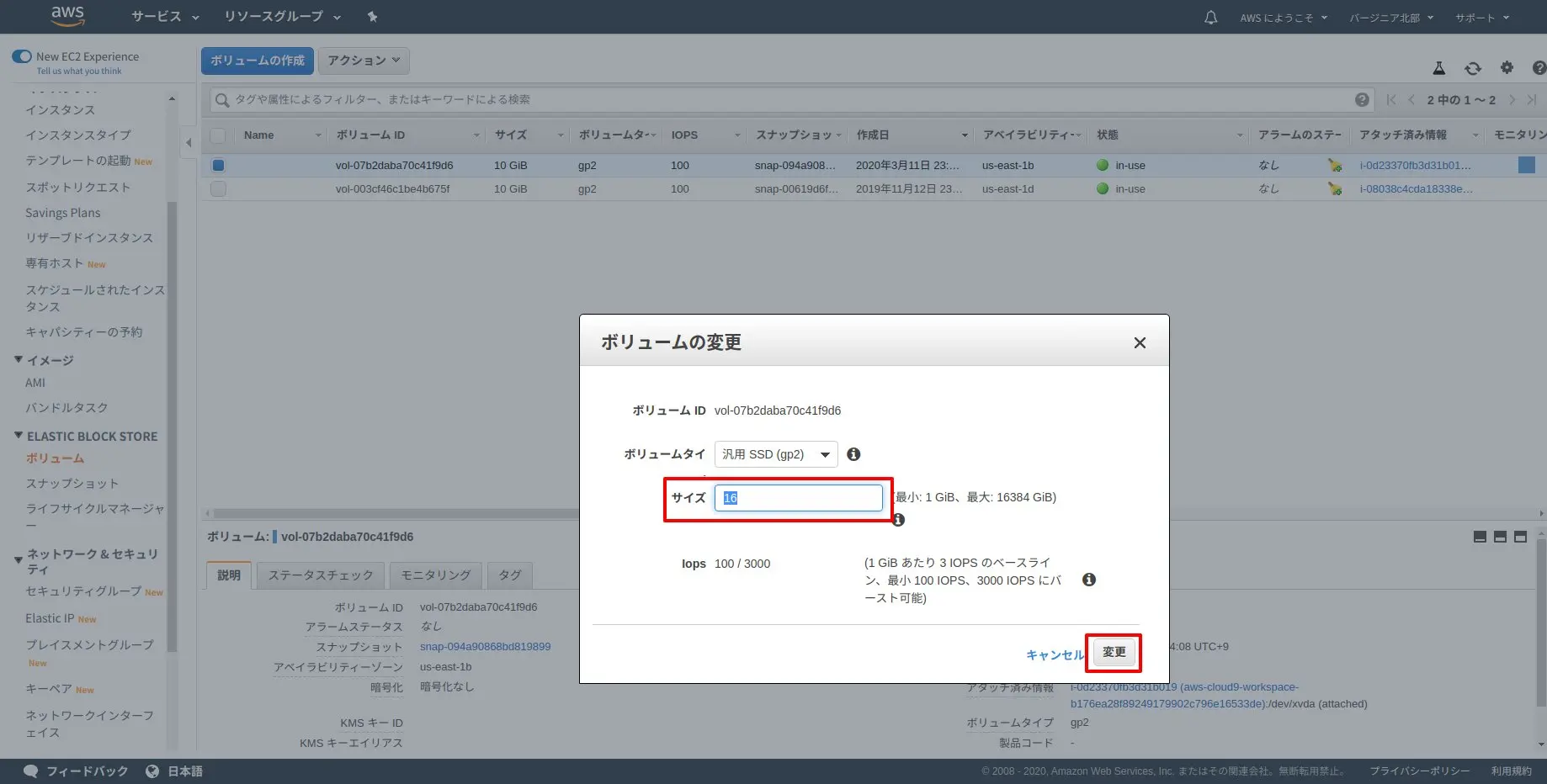The width and height of the screenshot is (1547, 784).
Task: Click the sidebar vertical scrollbar
Action: tap(172, 427)
